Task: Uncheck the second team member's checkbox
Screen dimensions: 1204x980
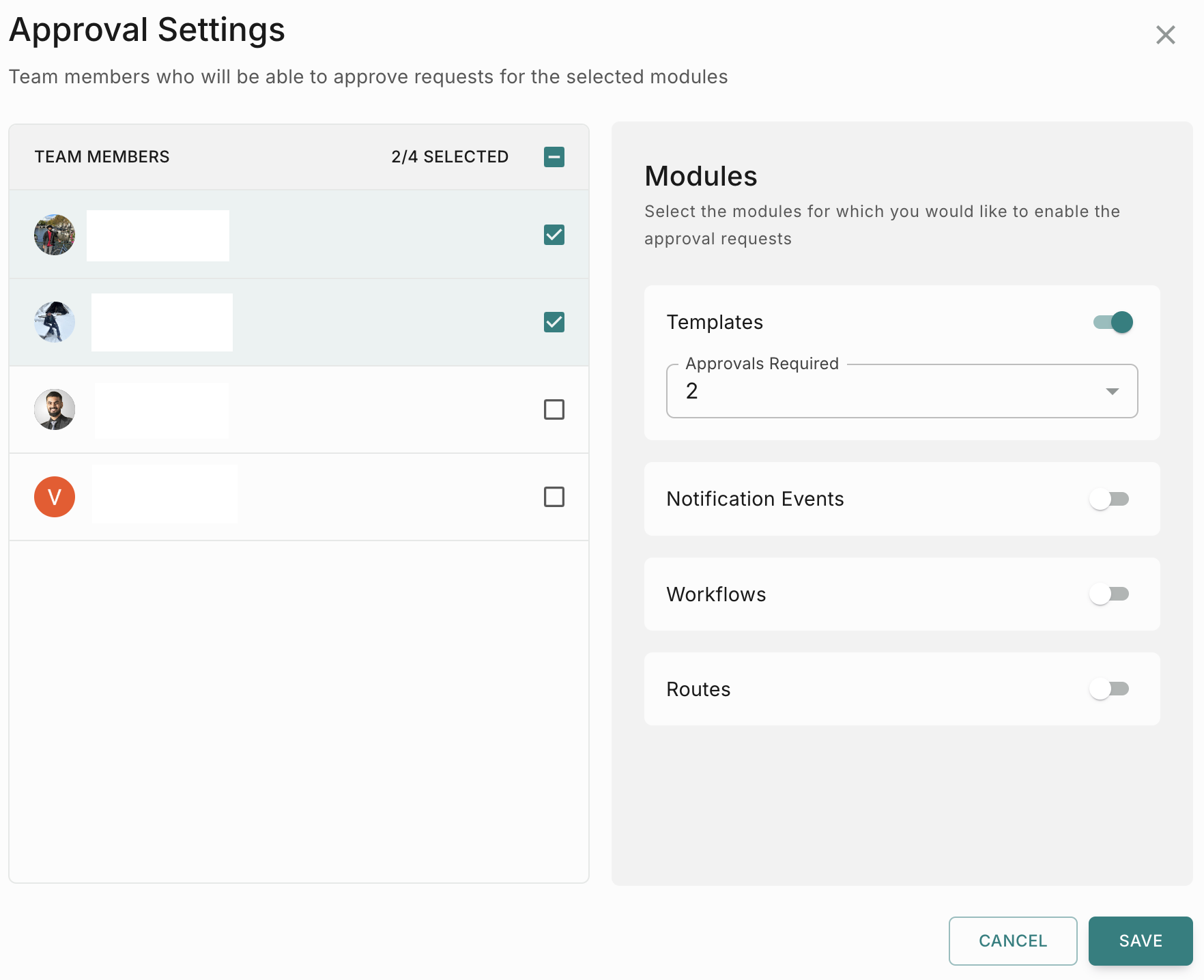Action: coord(554,322)
